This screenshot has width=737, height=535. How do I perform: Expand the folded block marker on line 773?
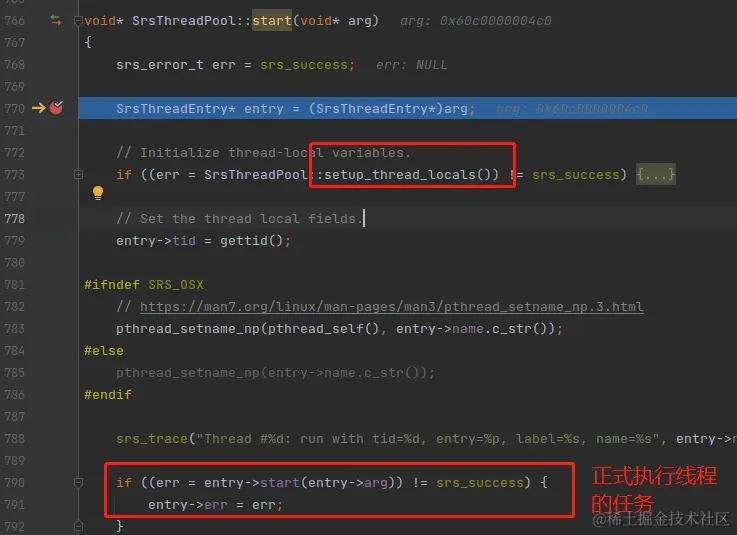(x=78, y=174)
